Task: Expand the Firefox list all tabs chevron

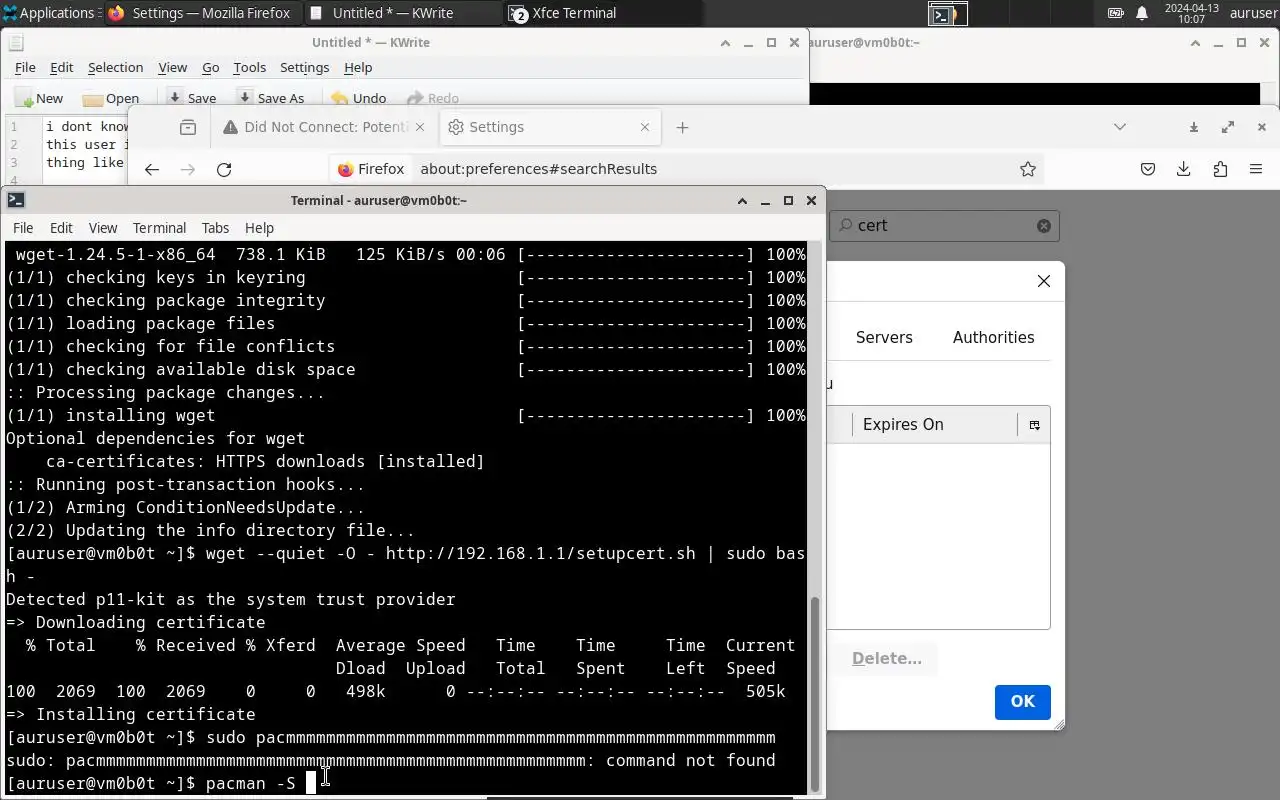Action: pos(1120,127)
